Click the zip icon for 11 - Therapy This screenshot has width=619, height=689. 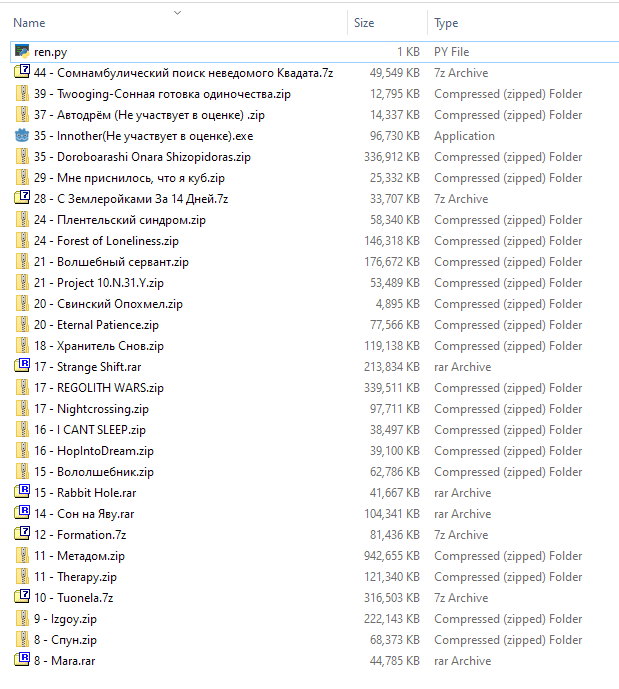click(22, 577)
